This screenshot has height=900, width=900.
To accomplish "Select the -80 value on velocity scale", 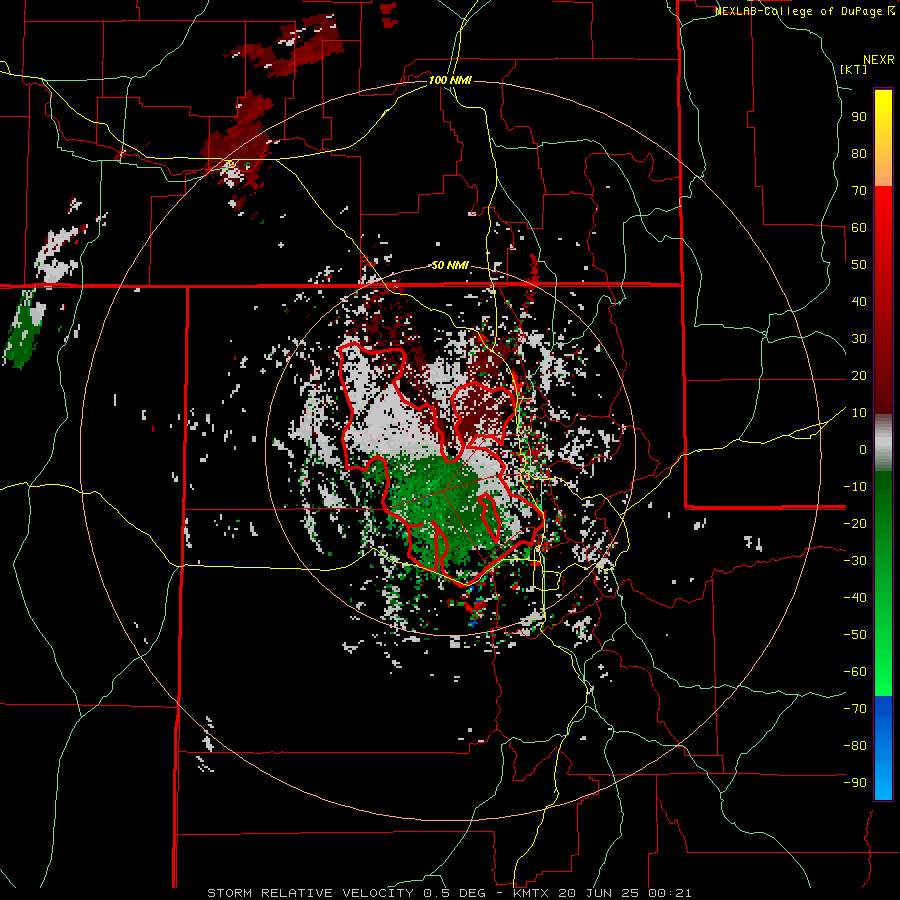I will pos(855,746).
